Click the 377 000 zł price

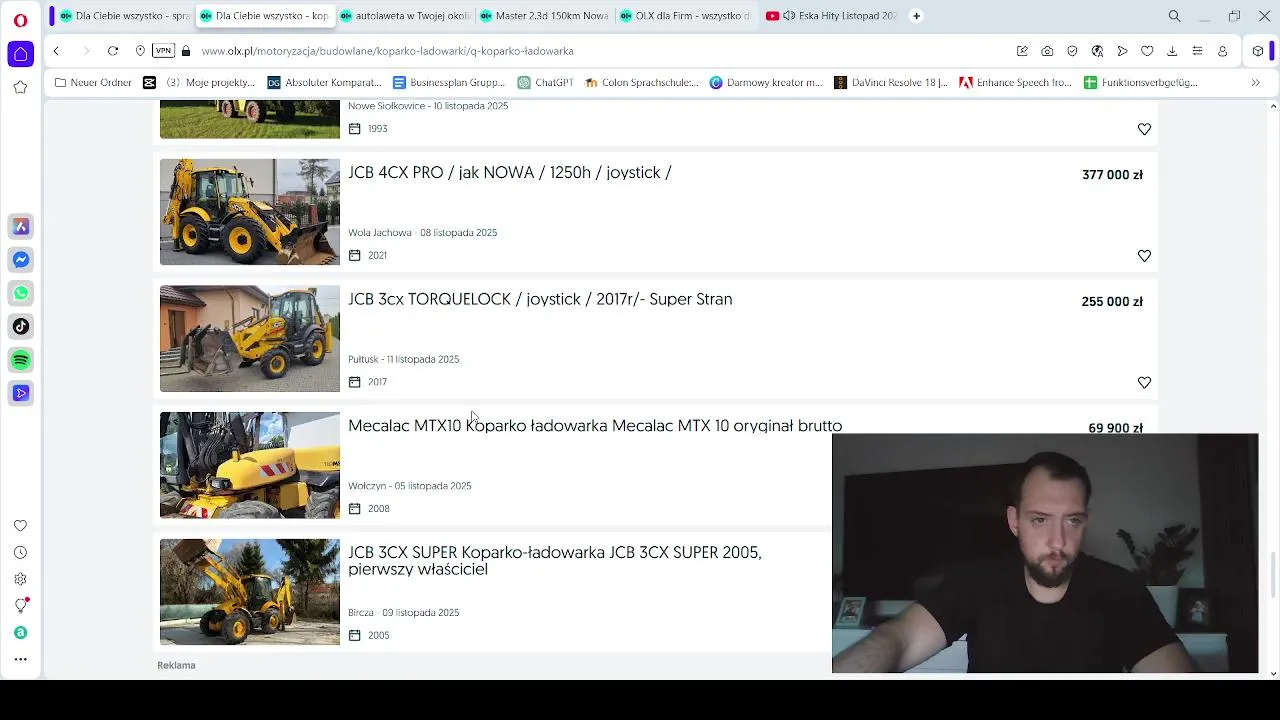(1112, 175)
